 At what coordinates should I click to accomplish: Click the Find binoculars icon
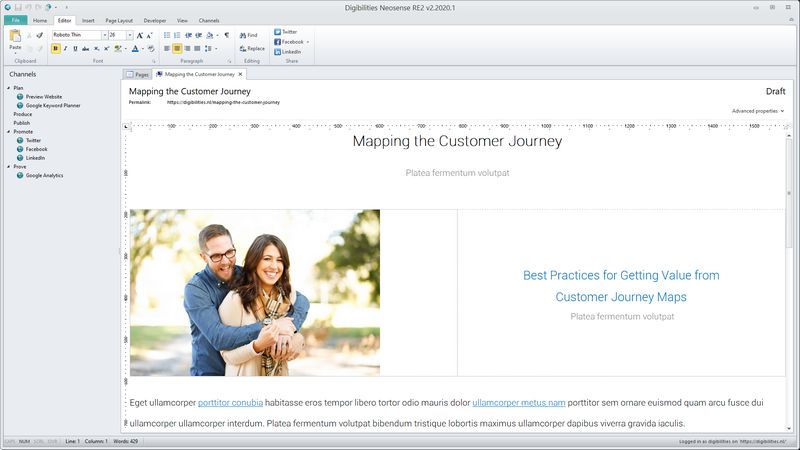[243, 35]
